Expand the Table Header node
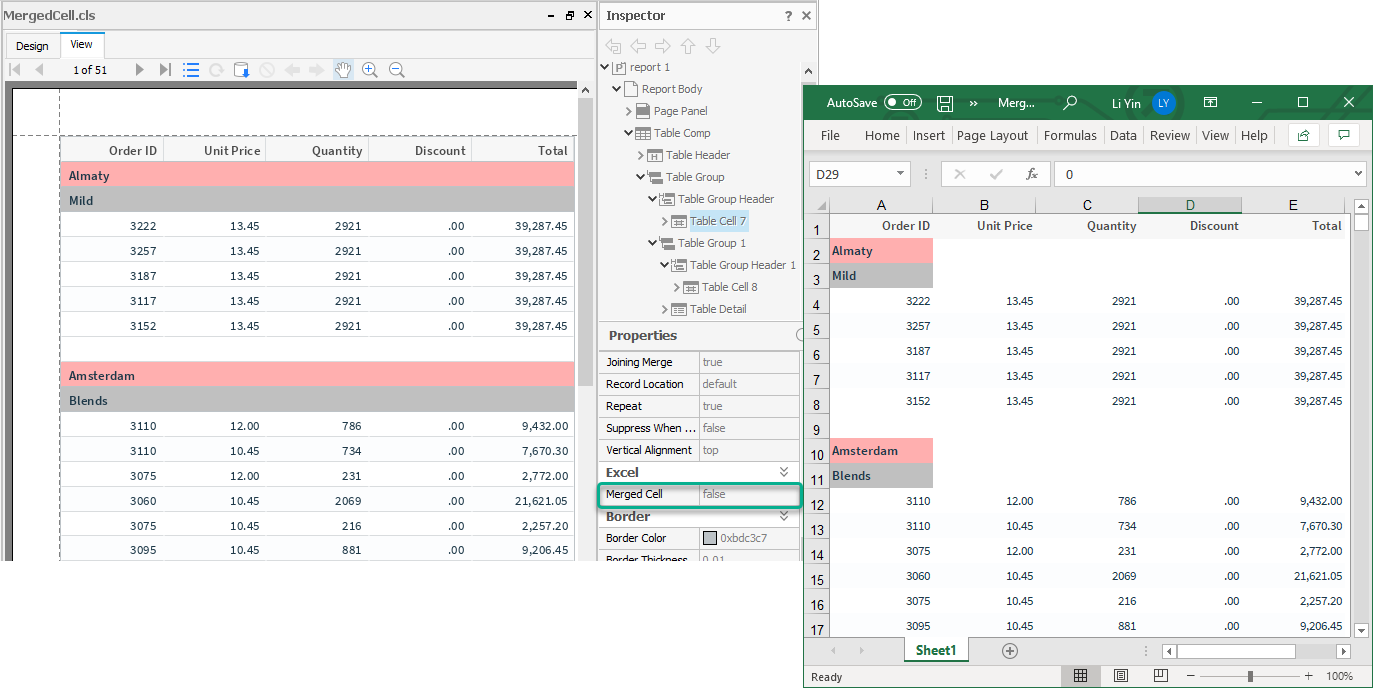 (641, 155)
